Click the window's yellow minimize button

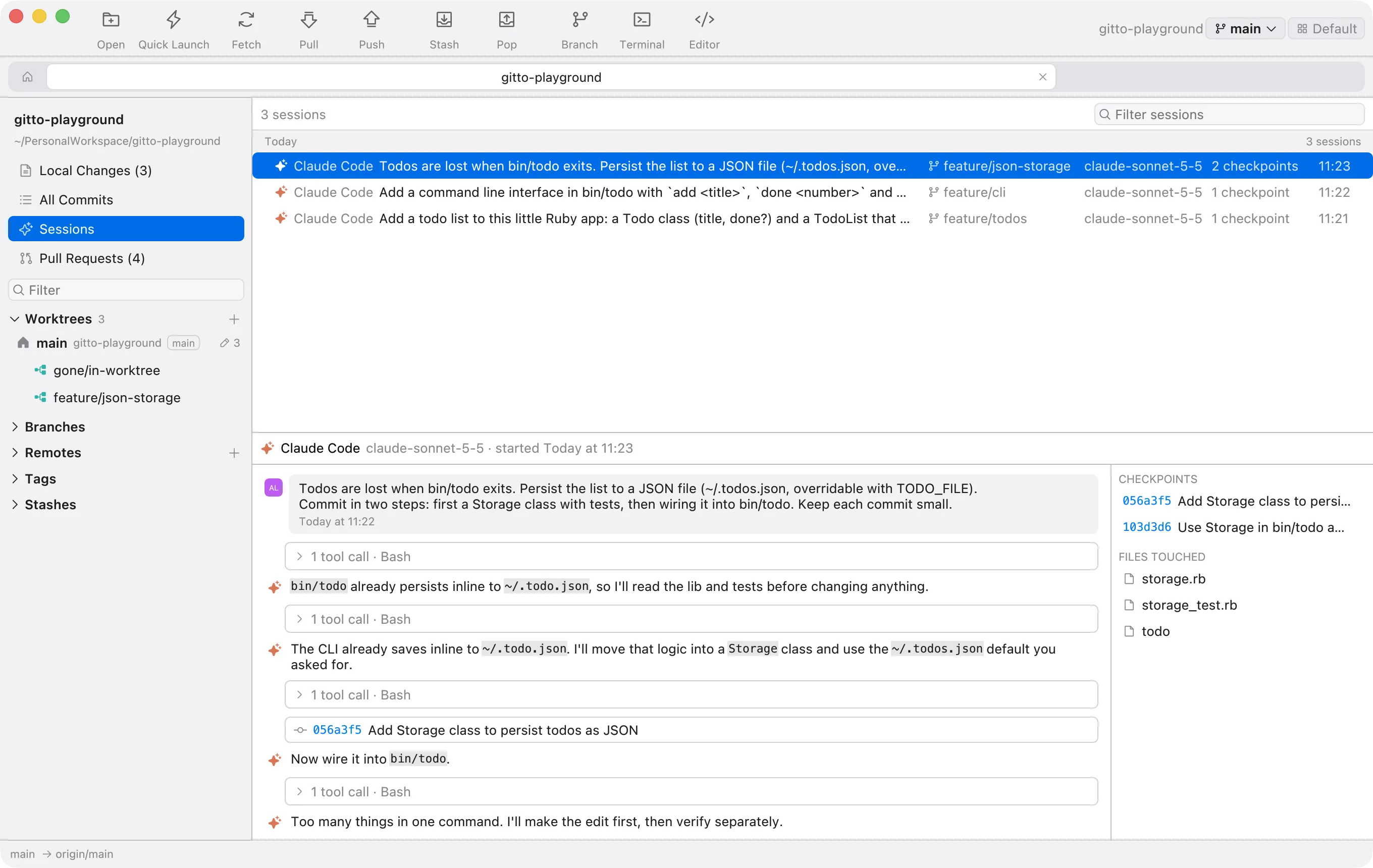point(39,17)
